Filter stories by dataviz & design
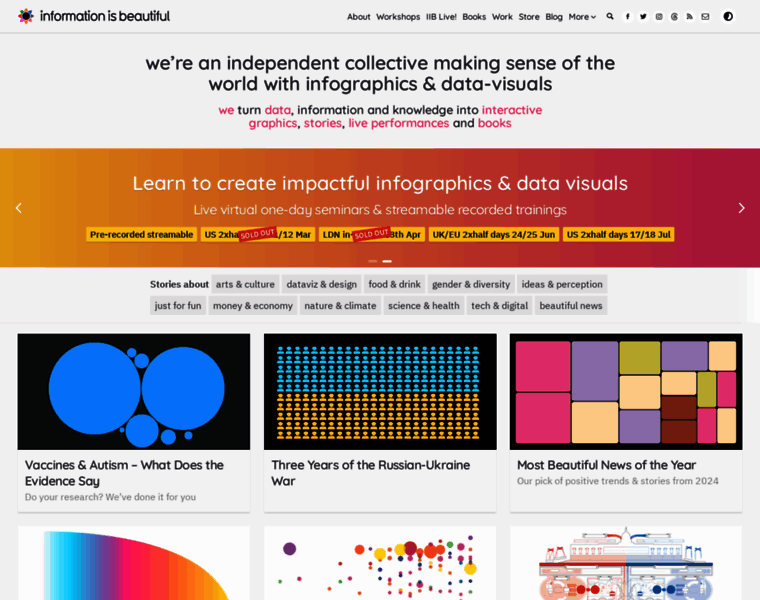The image size is (760, 600). [x=321, y=284]
